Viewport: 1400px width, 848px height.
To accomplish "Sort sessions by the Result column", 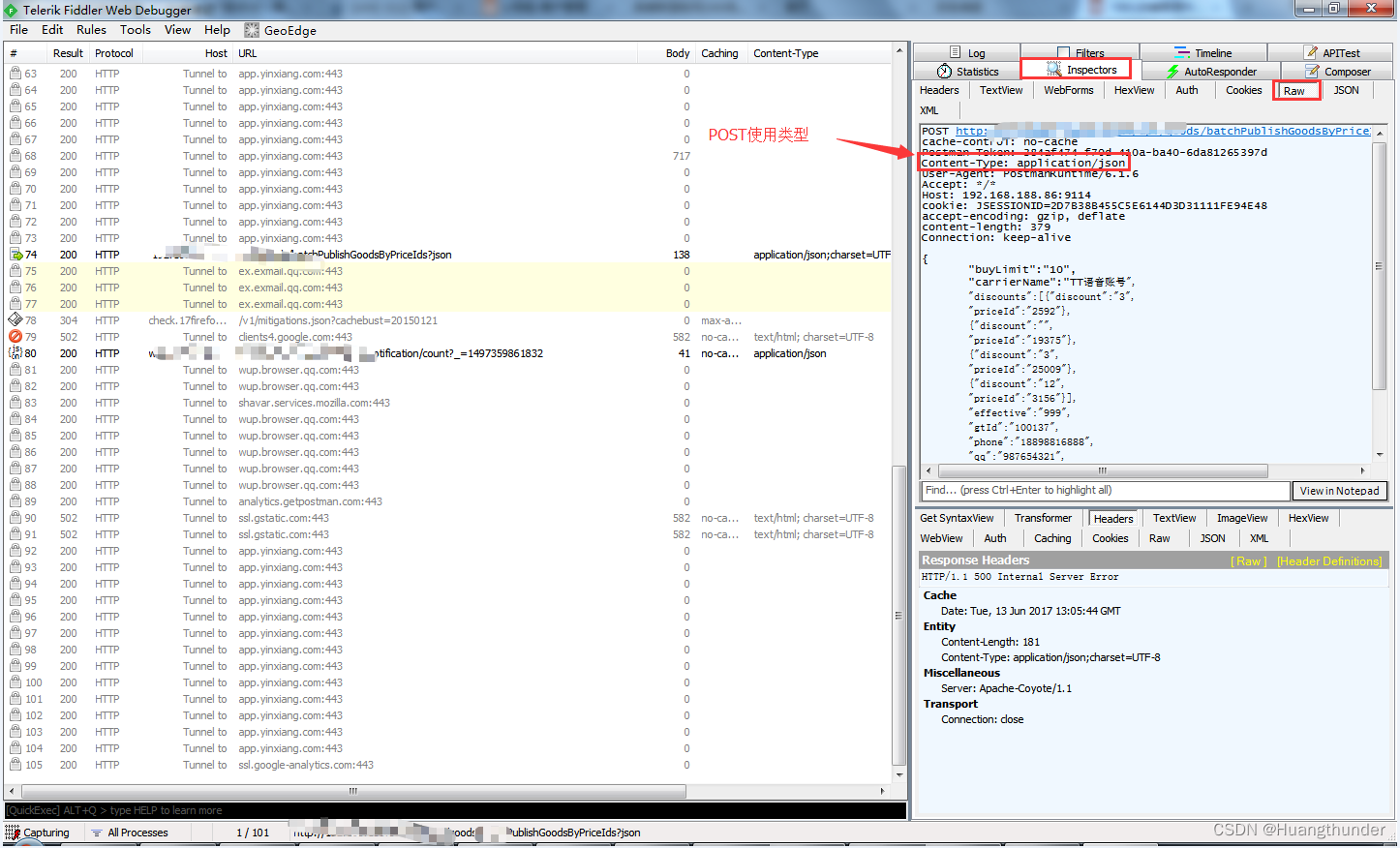I will tap(68, 53).
